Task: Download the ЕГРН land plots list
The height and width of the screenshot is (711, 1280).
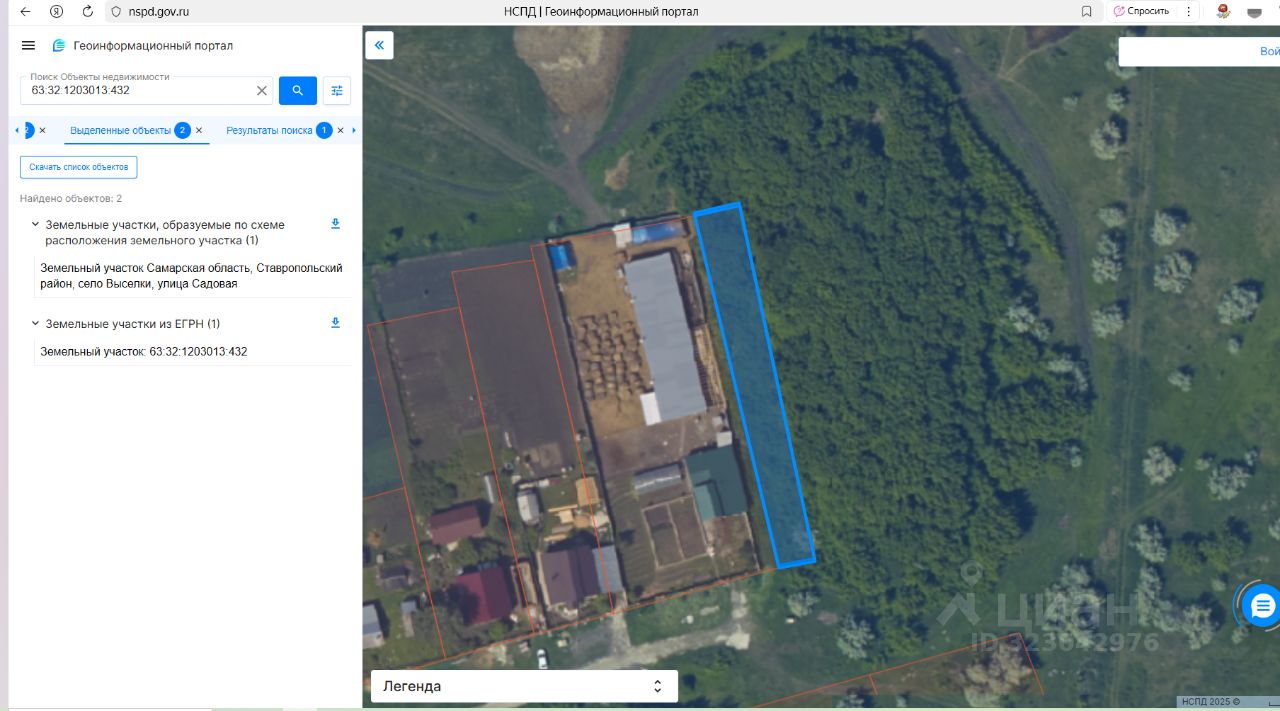Action: [336, 323]
